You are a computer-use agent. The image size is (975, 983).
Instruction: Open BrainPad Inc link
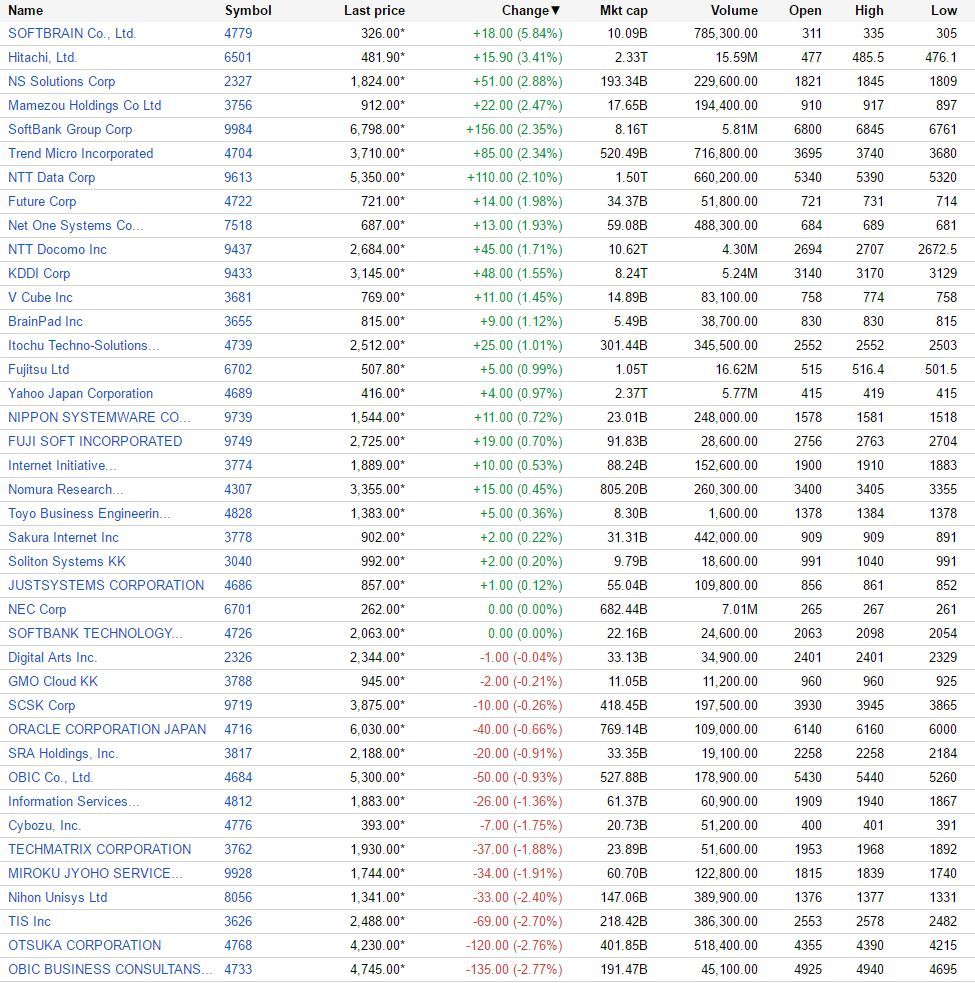[45, 322]
